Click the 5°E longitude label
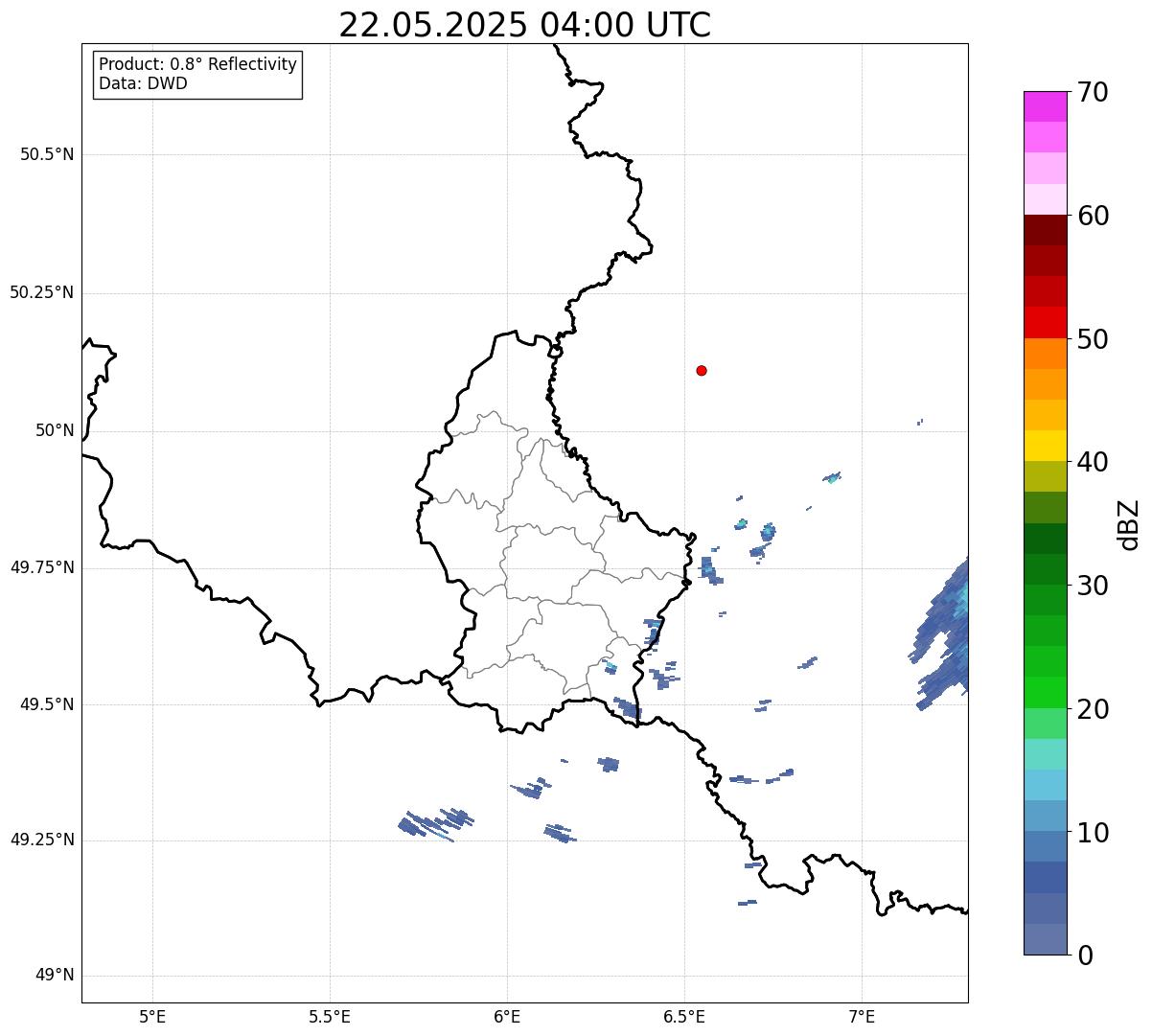1152x1036 pixels. point(152,1017)
